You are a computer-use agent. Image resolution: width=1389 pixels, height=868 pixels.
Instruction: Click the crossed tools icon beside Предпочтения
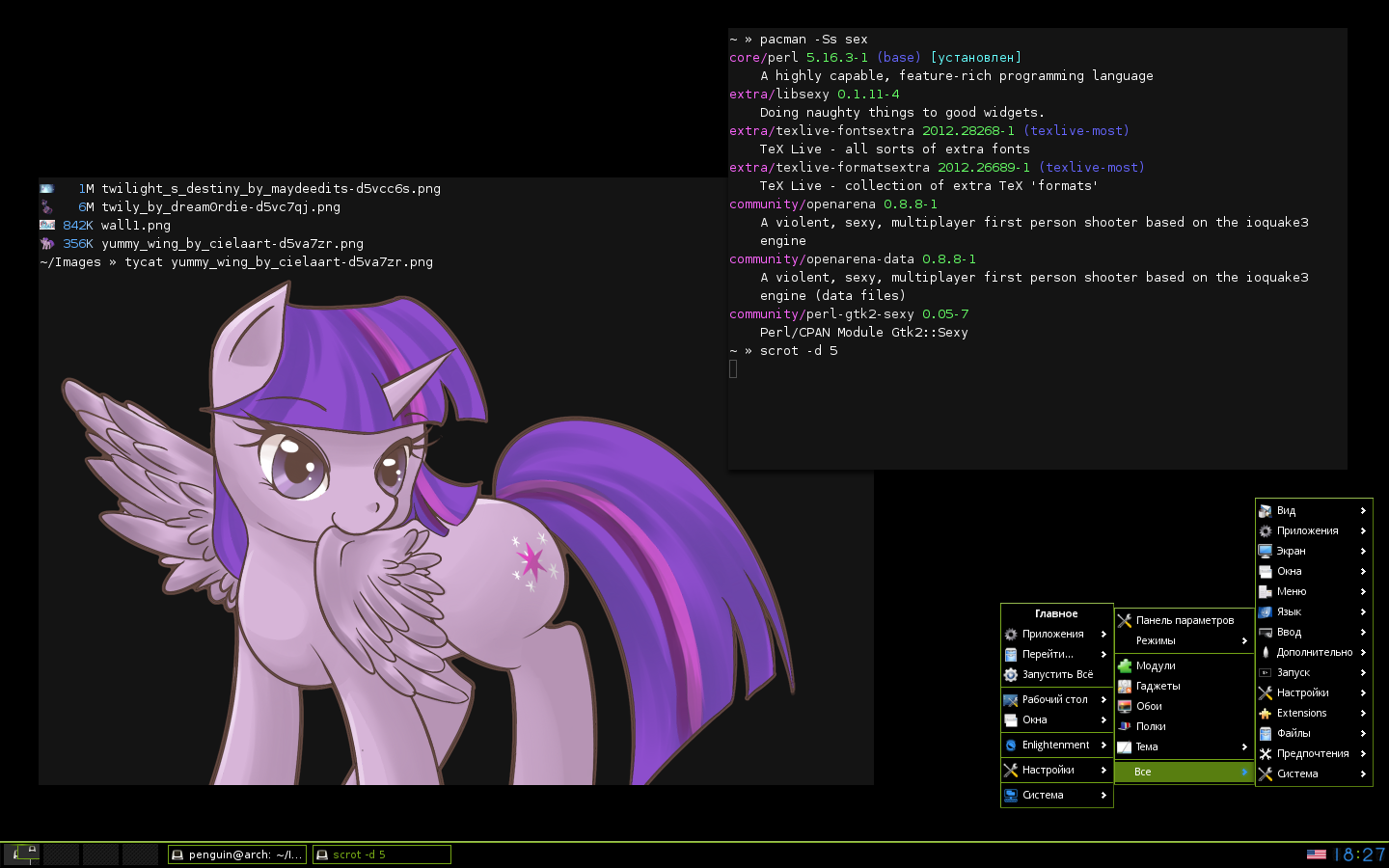click(x=1266, y=753)
